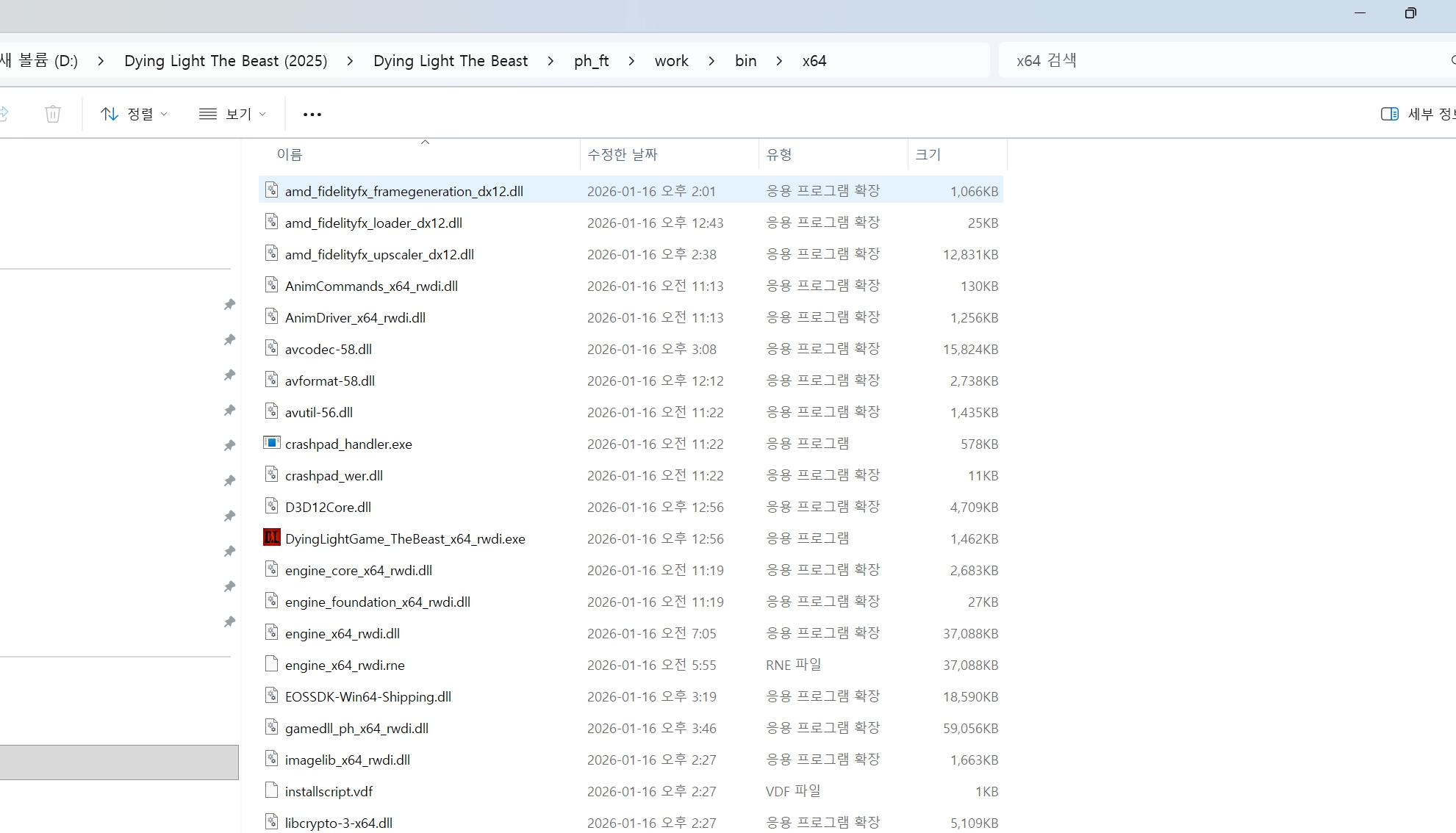Navigate to the bin breadcrumb folder
The height and width of the screenshot is (833, 1456).
[x=746, y=61]
